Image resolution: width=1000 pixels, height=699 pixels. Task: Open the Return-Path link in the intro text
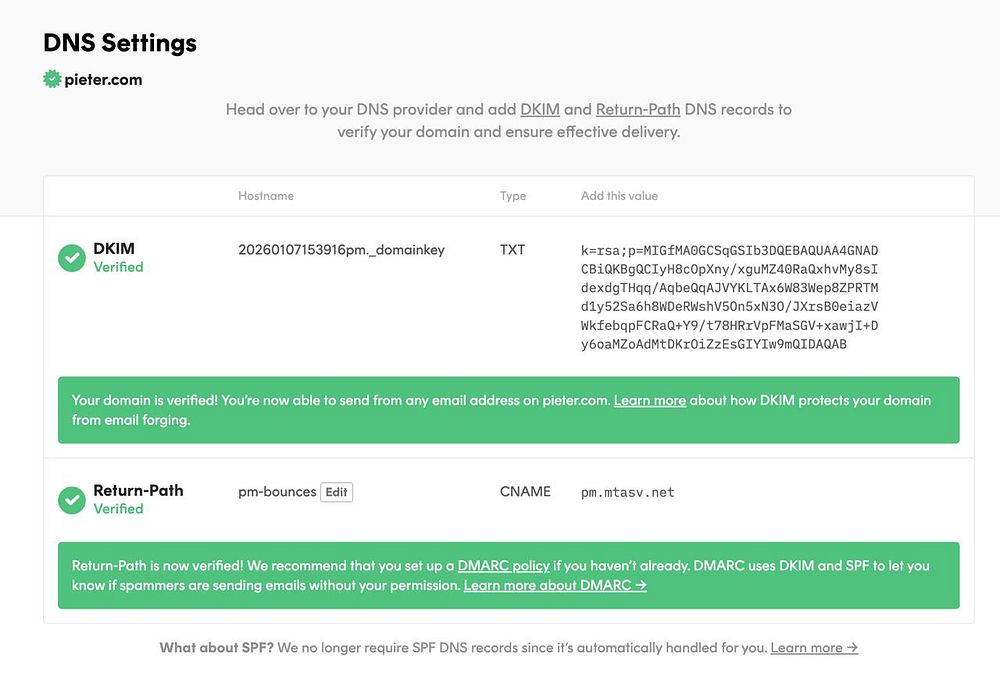[637, 109]
